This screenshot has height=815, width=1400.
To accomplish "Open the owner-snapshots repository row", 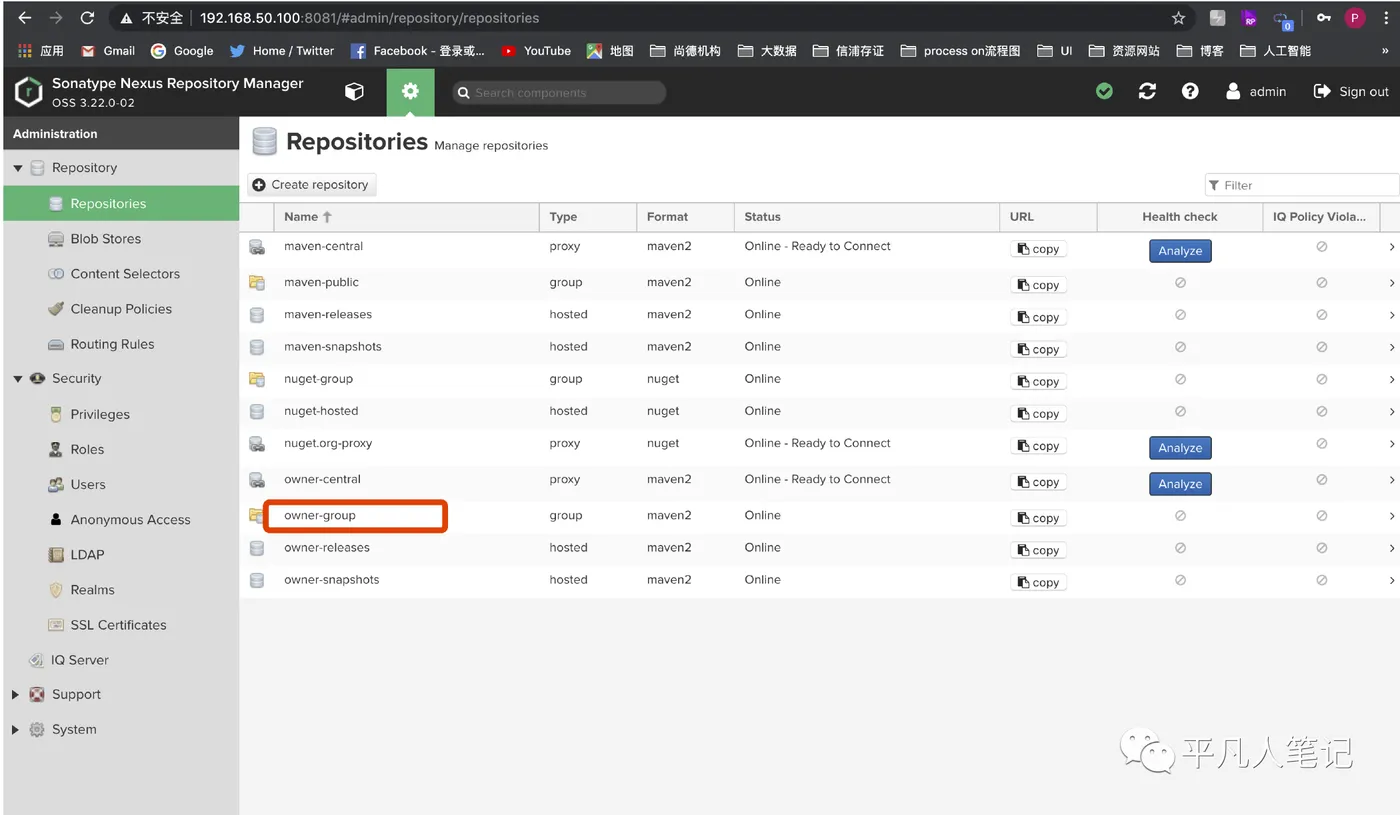I will [x=819, y=580].
